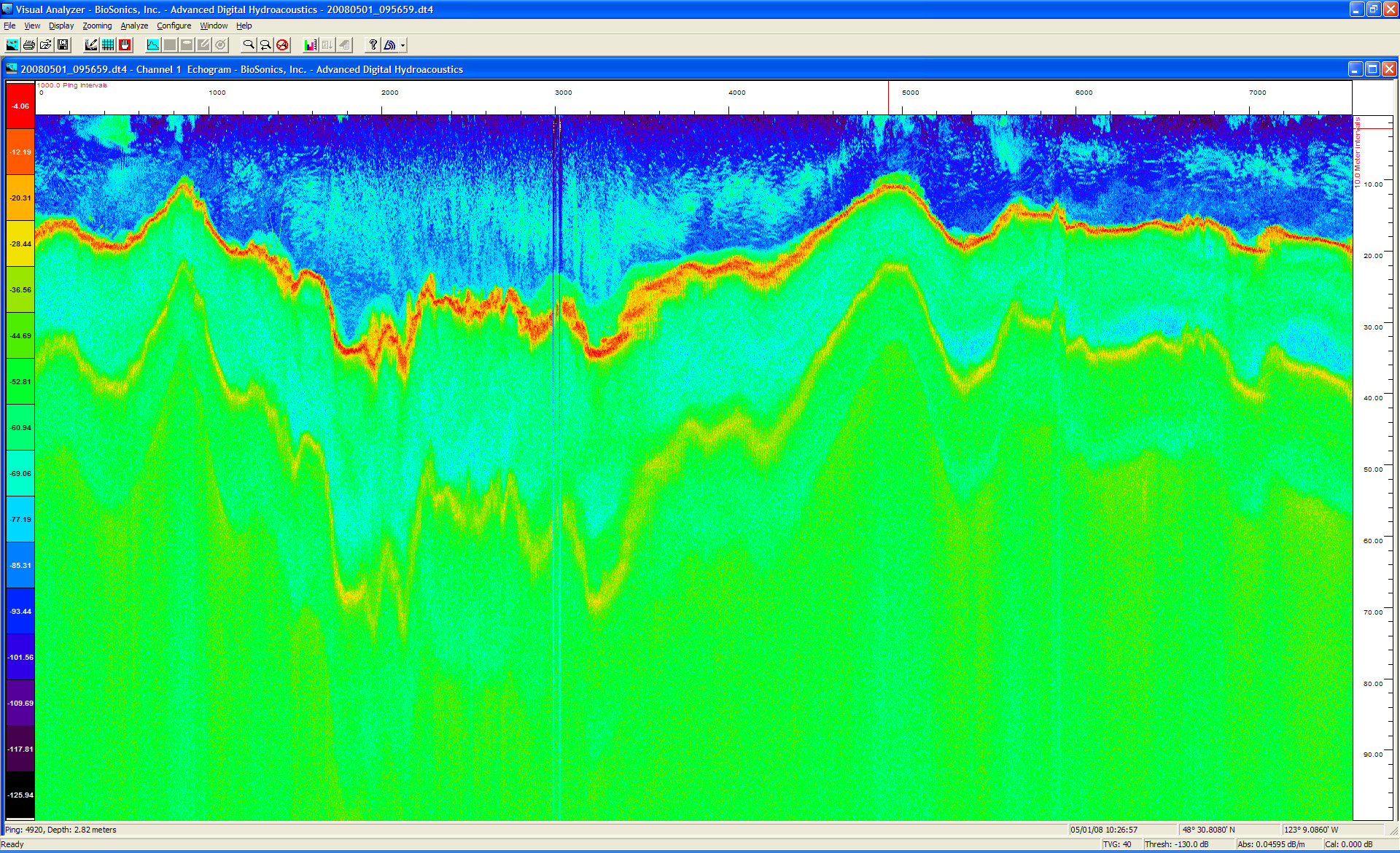
Task: Click the magnifier zoom icon
Action: pyautogui.click(x=249, y=45)
